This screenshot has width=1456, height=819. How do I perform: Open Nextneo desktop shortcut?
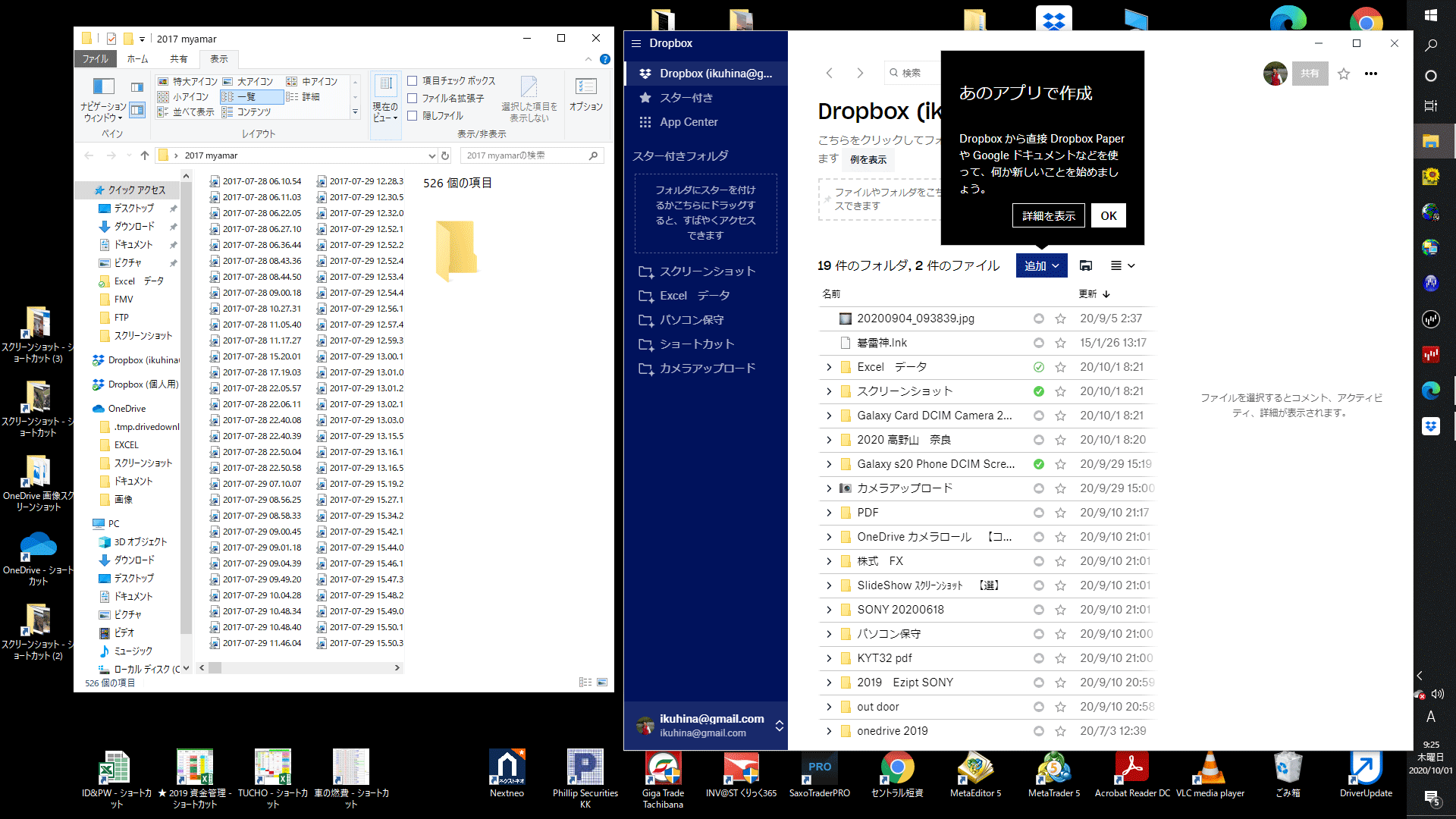pos(507,773)
